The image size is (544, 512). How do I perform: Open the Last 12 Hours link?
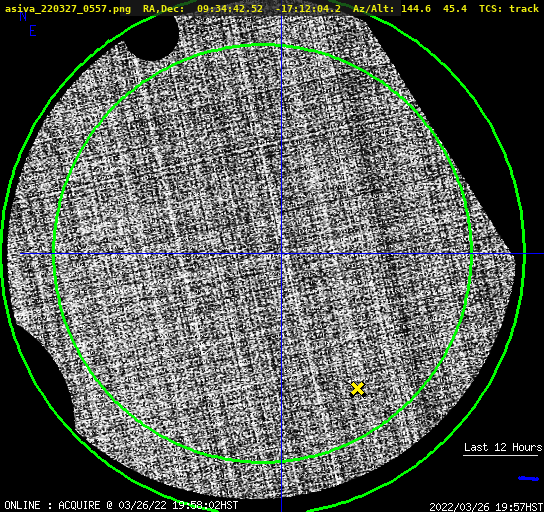pyautogui.click(x=503, y=447)
